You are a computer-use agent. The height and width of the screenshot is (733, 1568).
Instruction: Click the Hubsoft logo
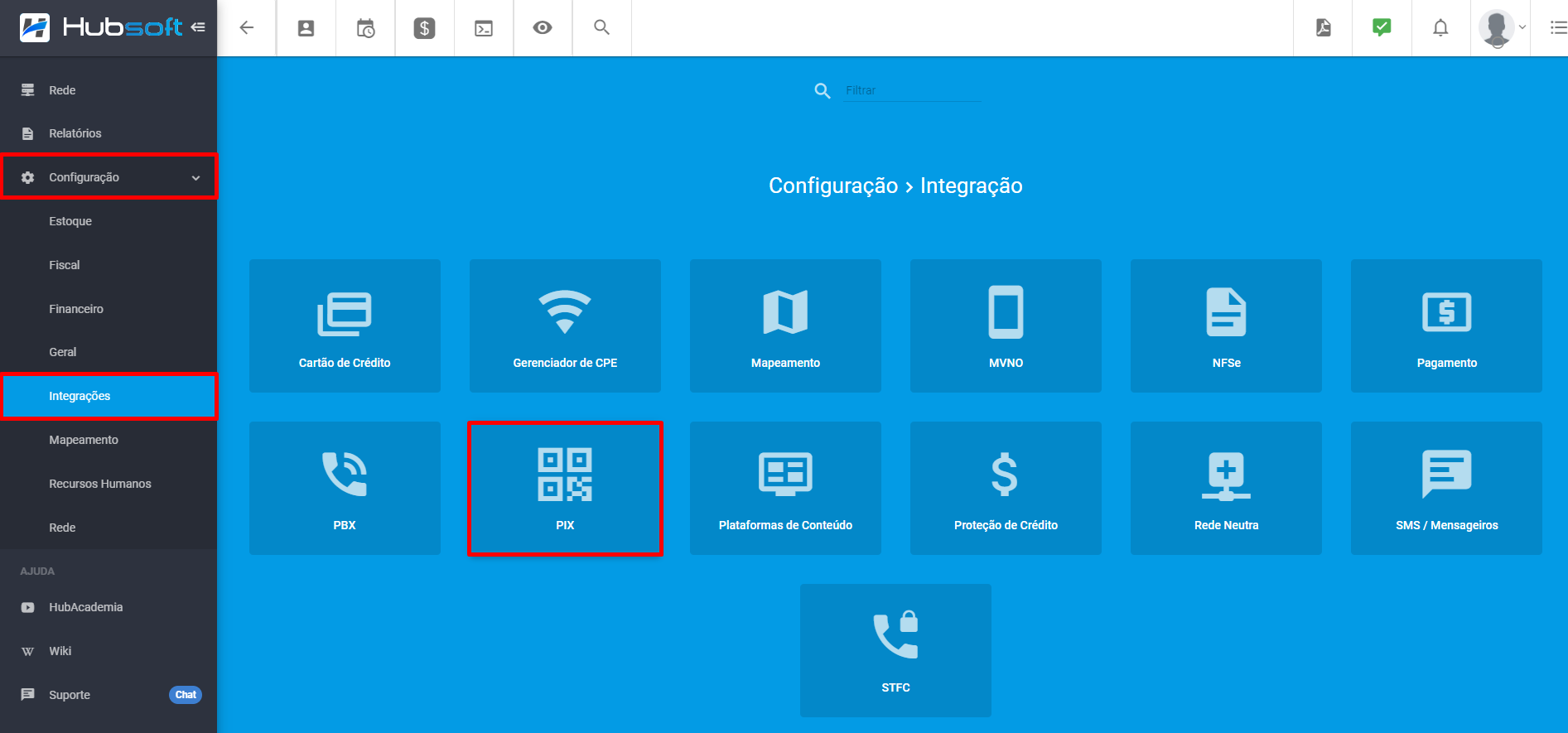pyautogui.click(x=101, y=27)
